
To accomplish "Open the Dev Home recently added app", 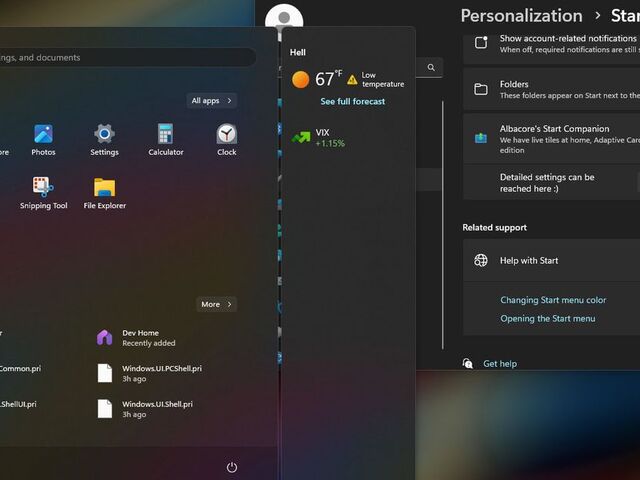I will [x=104, y=338].
